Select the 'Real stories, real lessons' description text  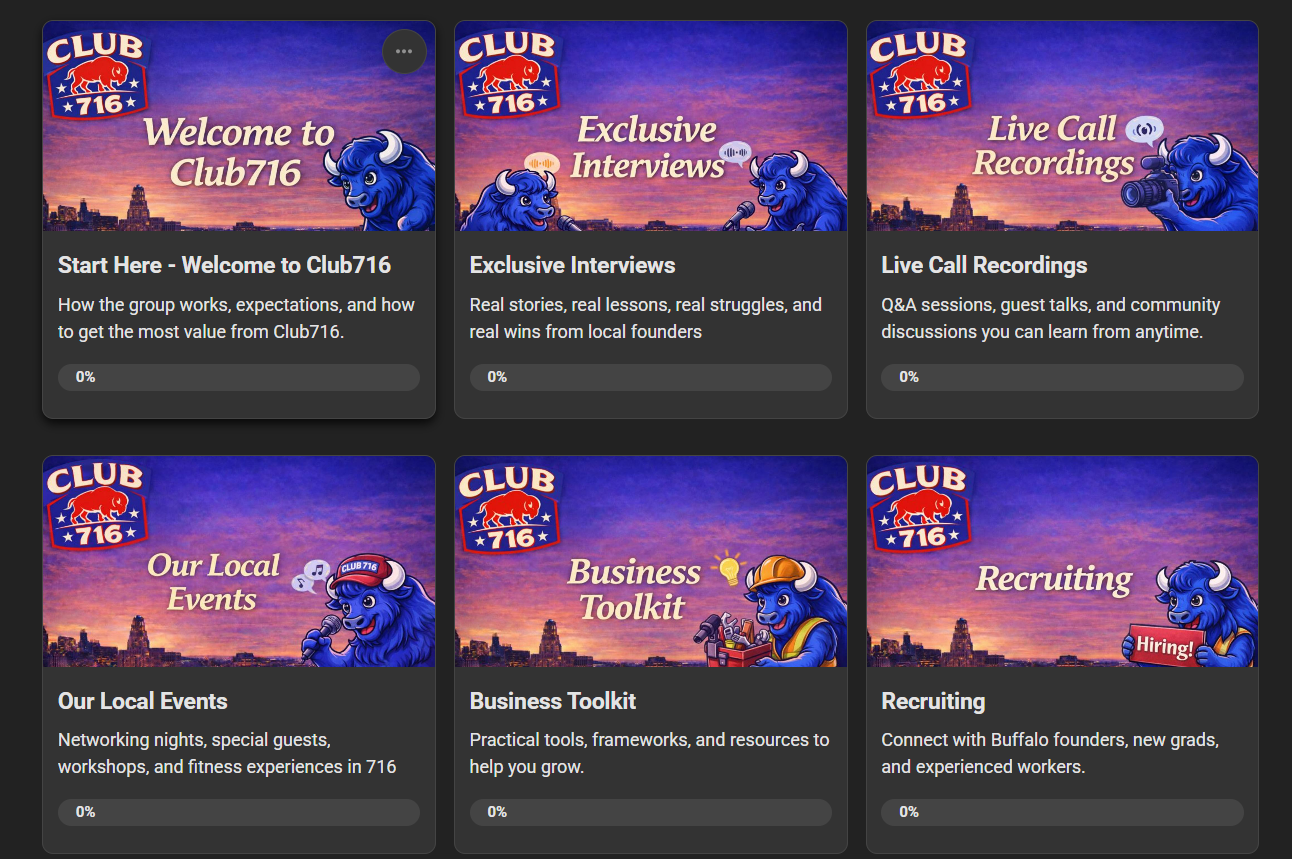[x=646, y=318]
